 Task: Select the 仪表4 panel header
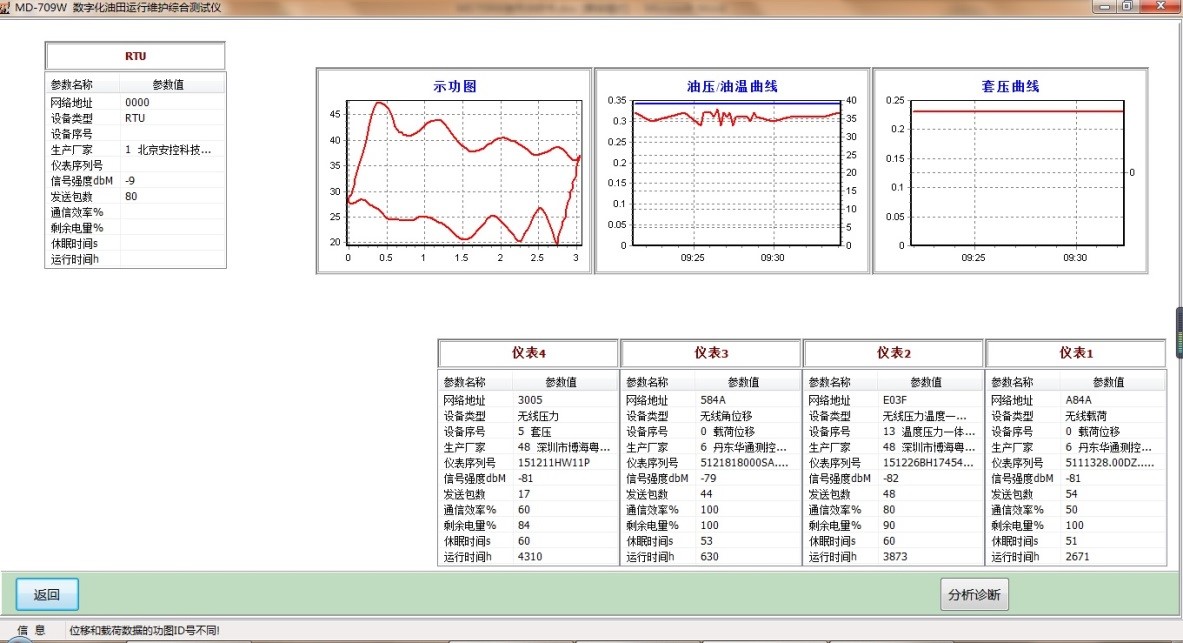pyautogui.click(x=529, y=353)
